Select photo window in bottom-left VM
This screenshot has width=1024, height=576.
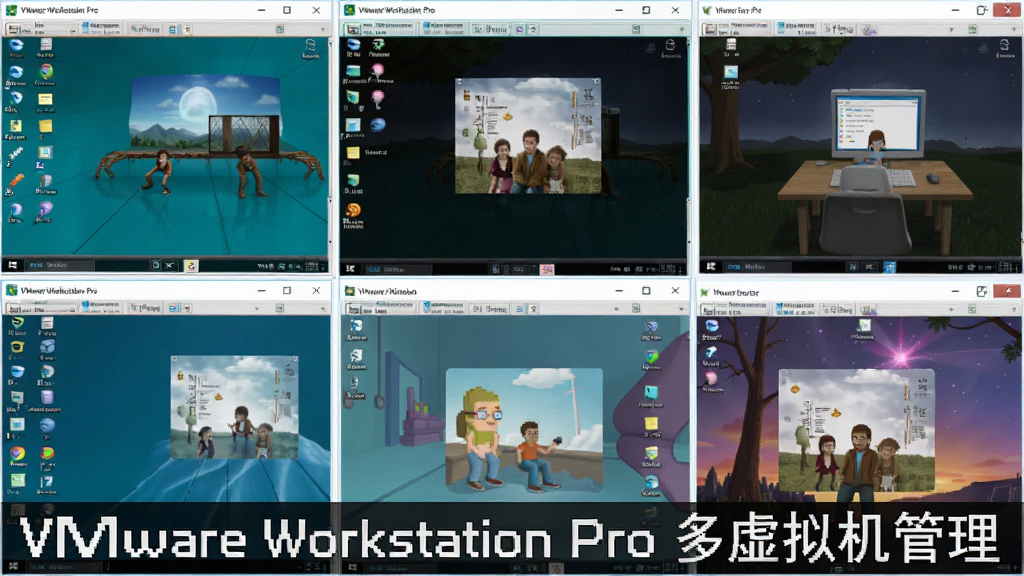point(234,408)
